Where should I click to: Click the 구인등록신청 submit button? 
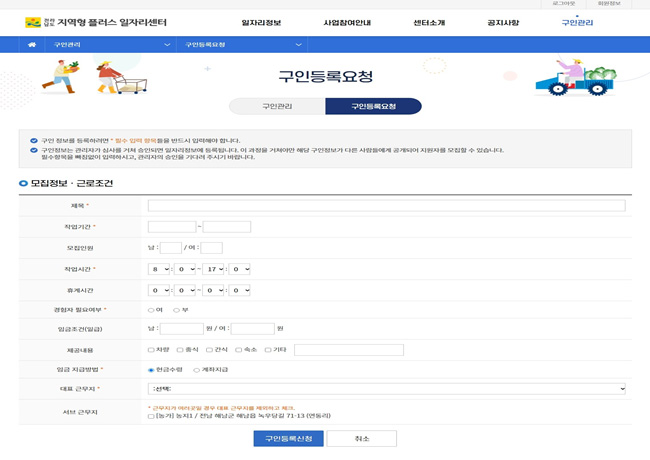[x=289, y=438]
